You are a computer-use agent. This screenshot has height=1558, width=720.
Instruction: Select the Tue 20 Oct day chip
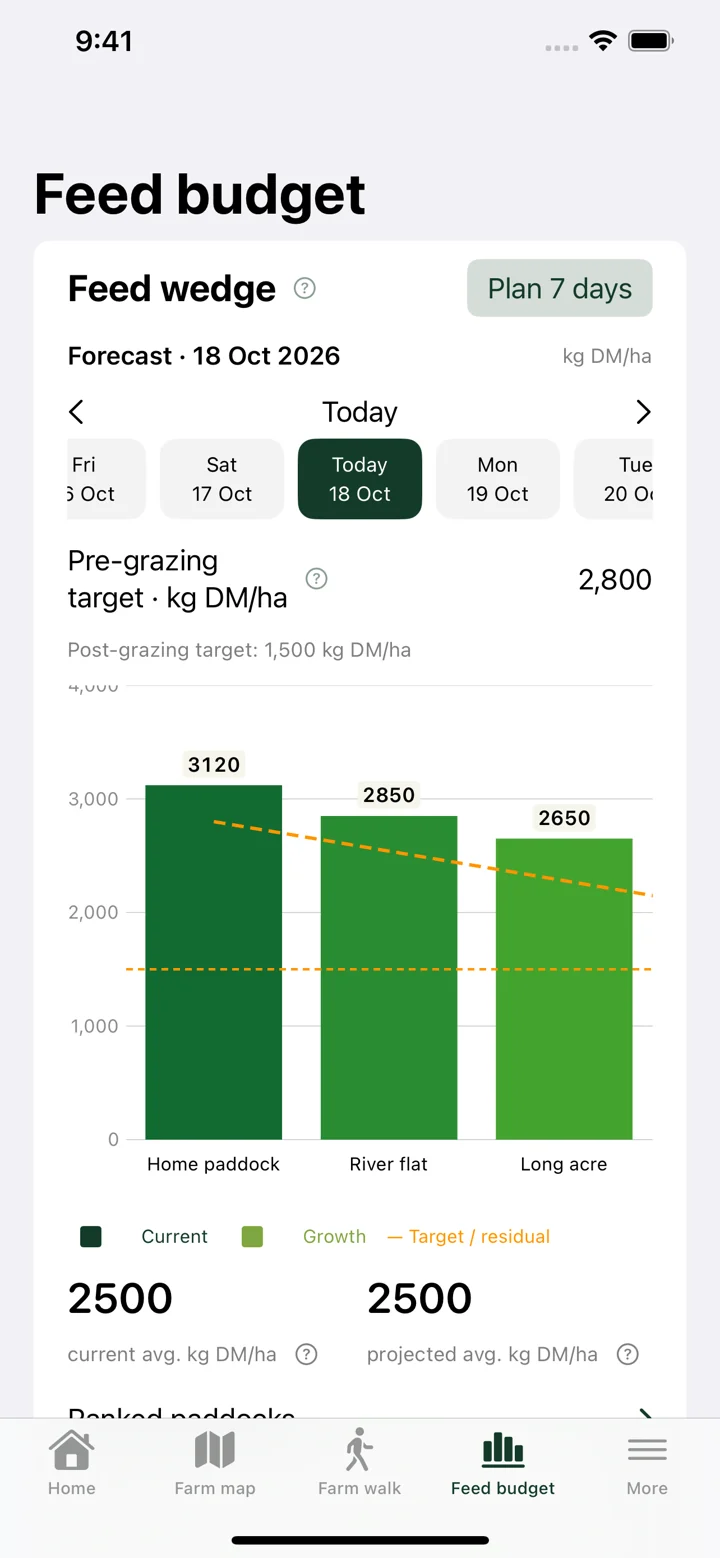coord(613,479)
